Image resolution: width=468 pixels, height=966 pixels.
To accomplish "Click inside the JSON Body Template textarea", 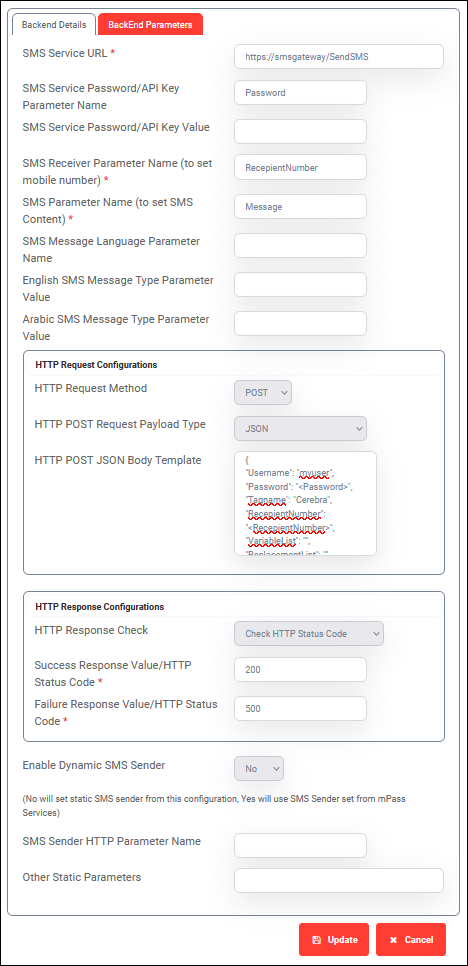I will tap(305, 503).
